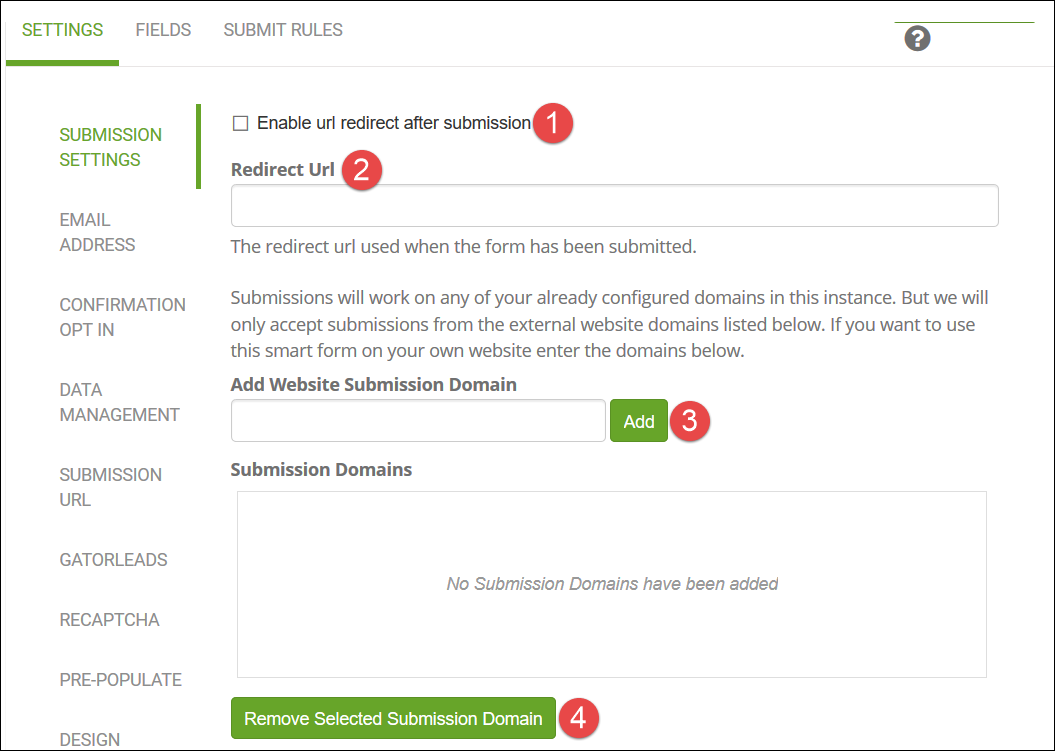The height and width of the screenshot is (751, 1055).
Task: Select the Settings tab
Action: click(x=62, y=30)
